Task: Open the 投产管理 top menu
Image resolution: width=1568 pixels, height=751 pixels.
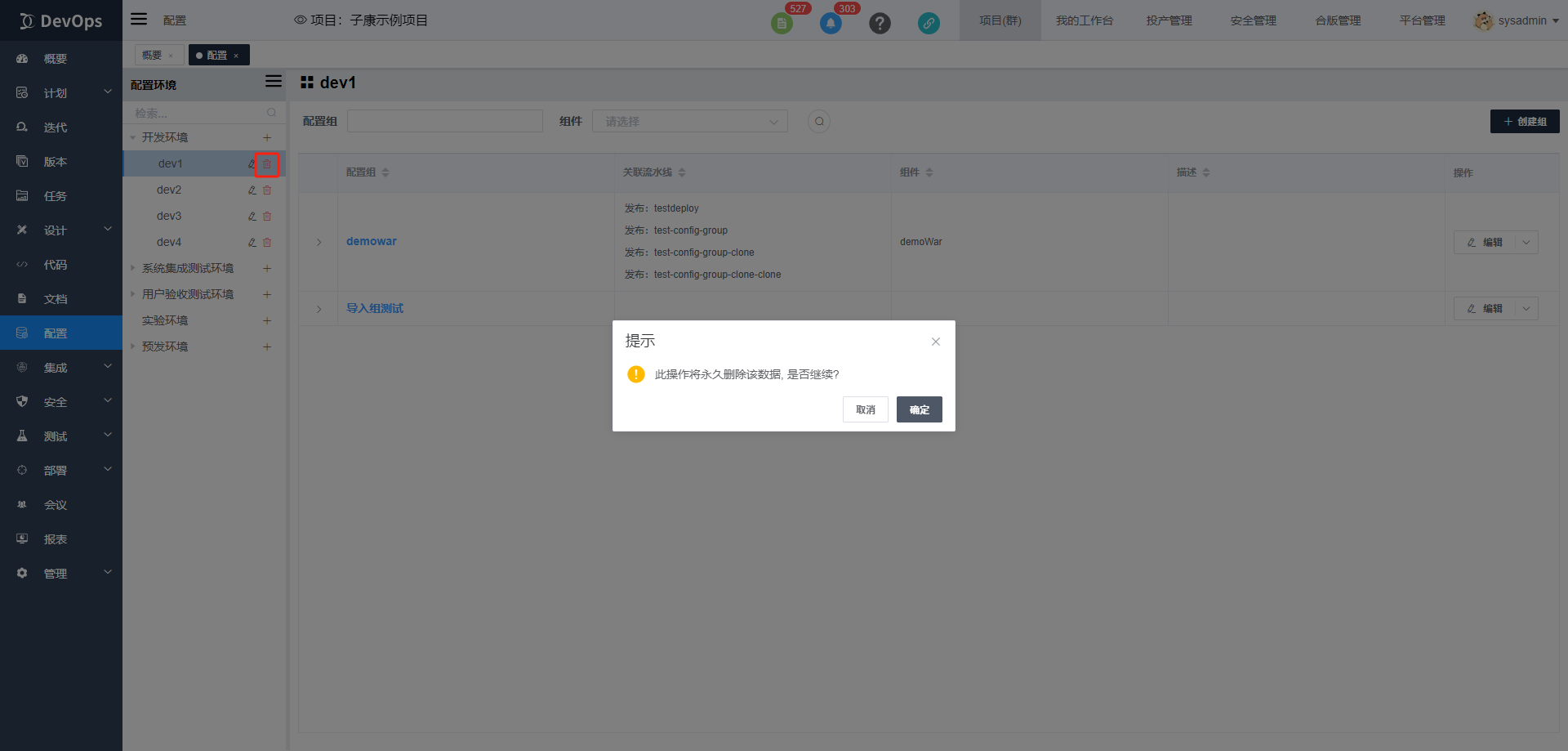Action: 1169,20
